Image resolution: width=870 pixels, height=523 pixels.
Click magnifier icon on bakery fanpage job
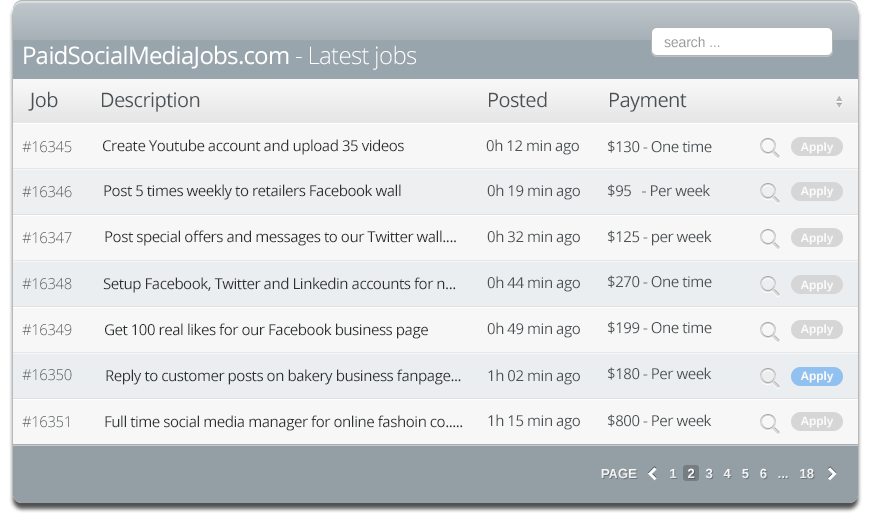pos(770,377)
